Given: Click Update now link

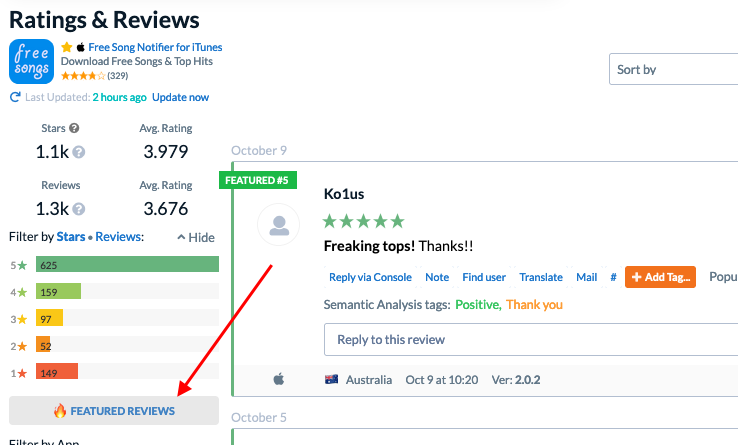Looking at the screenshot, I should pyautogui.click(x=180, y=97).
